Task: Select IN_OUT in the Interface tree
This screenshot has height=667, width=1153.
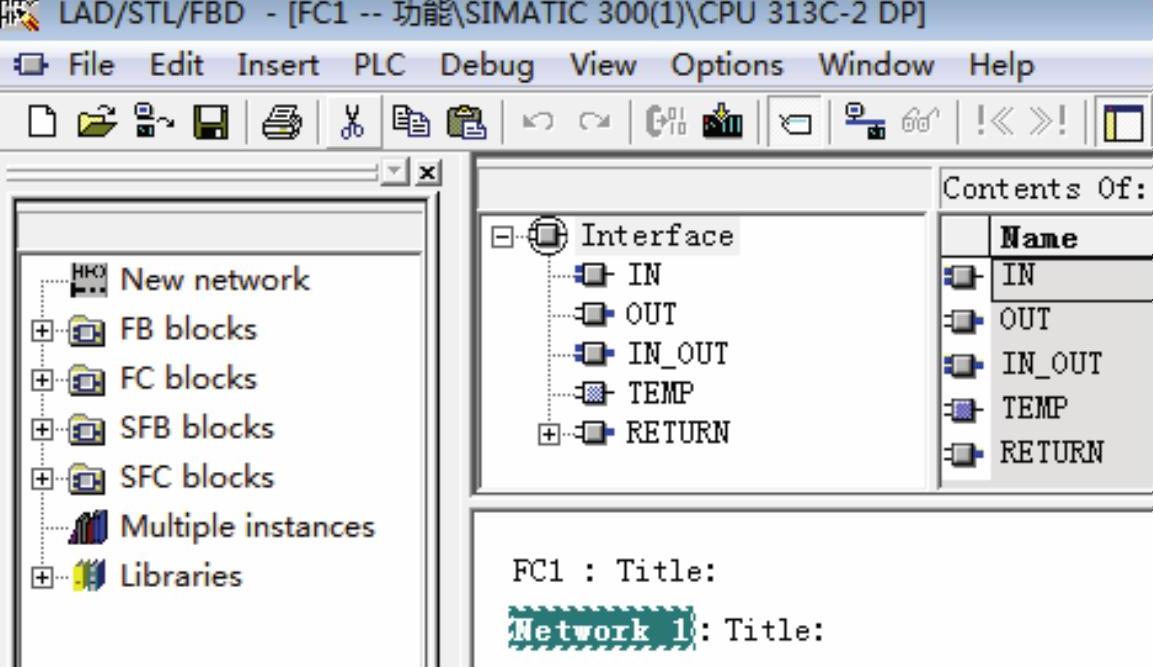Action: (677, 354)
